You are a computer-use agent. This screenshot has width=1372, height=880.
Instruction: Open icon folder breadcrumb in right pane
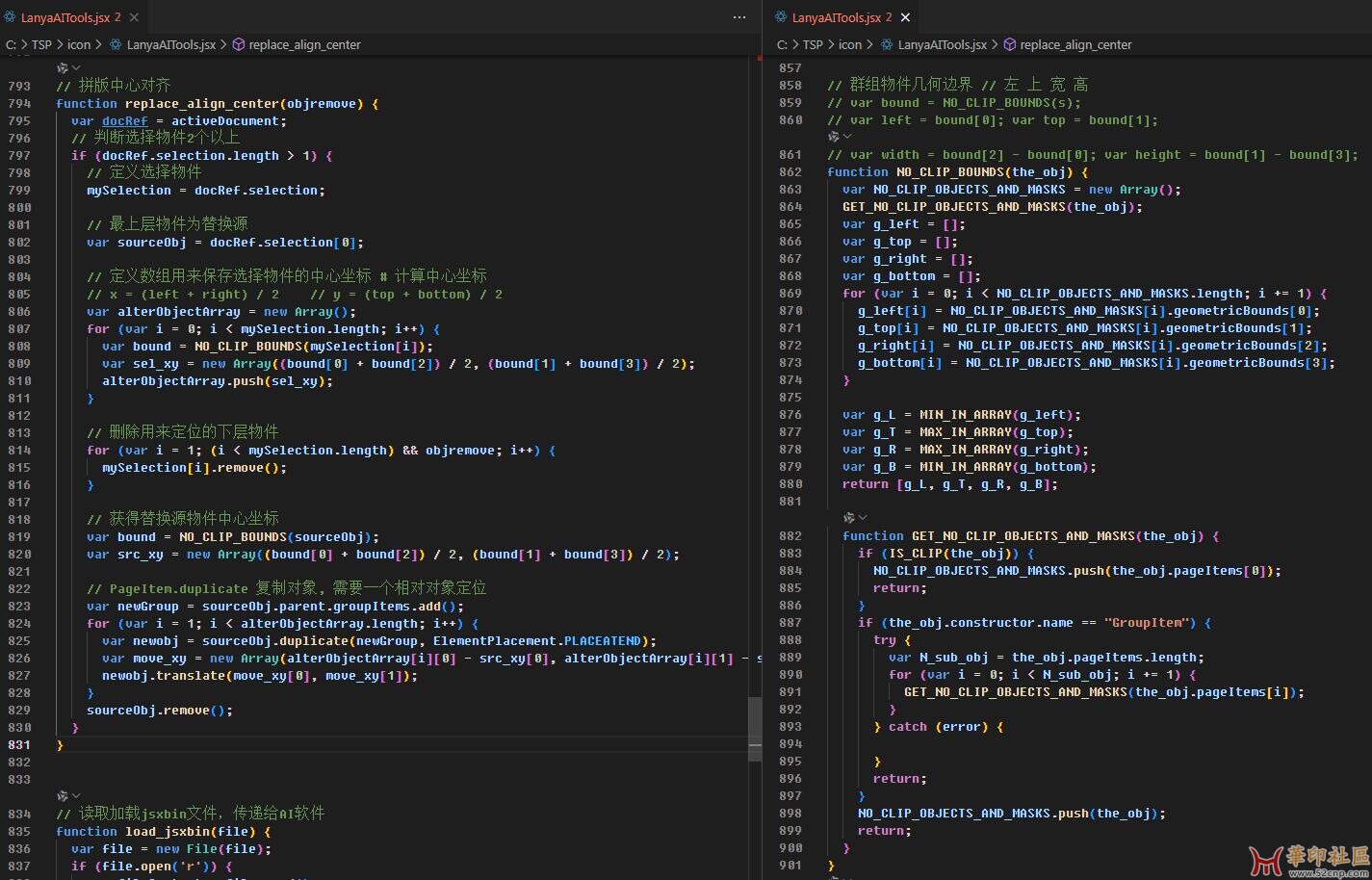[x=850, y=44]
